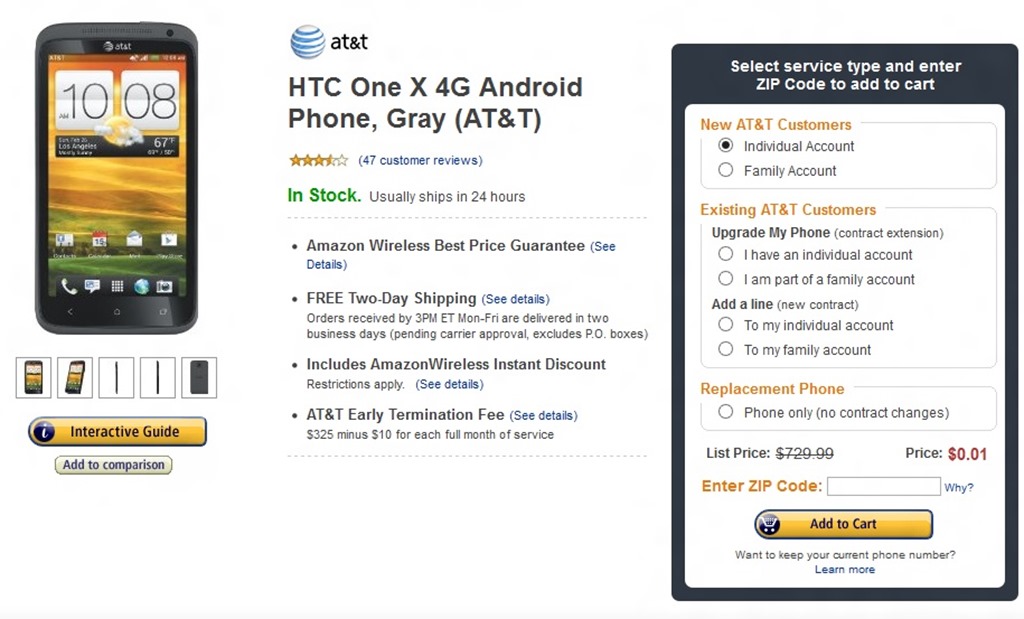The width and height of the screenshot is (1024, 619).
Task: Click the star rating icons
Action: click(x=318, y=160)
